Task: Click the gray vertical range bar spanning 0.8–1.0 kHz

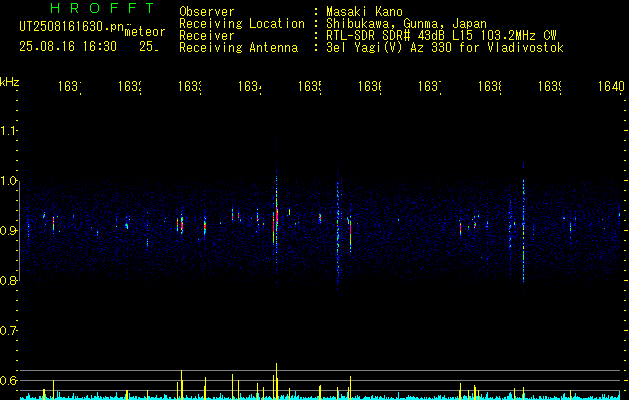Action: click(x=20, y=231)
